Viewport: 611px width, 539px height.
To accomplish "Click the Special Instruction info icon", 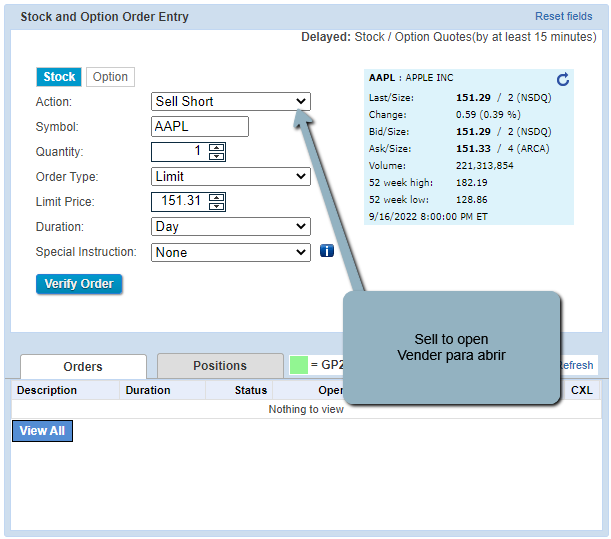I will tap(327, 252).
